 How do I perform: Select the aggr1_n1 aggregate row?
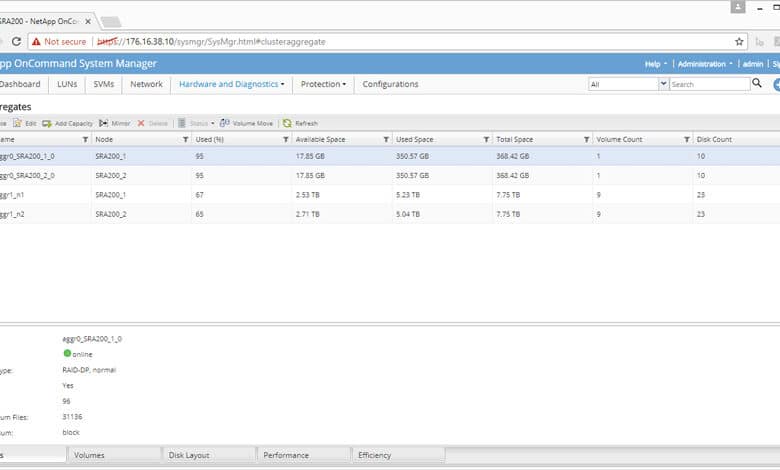click(x=390, y=195)
